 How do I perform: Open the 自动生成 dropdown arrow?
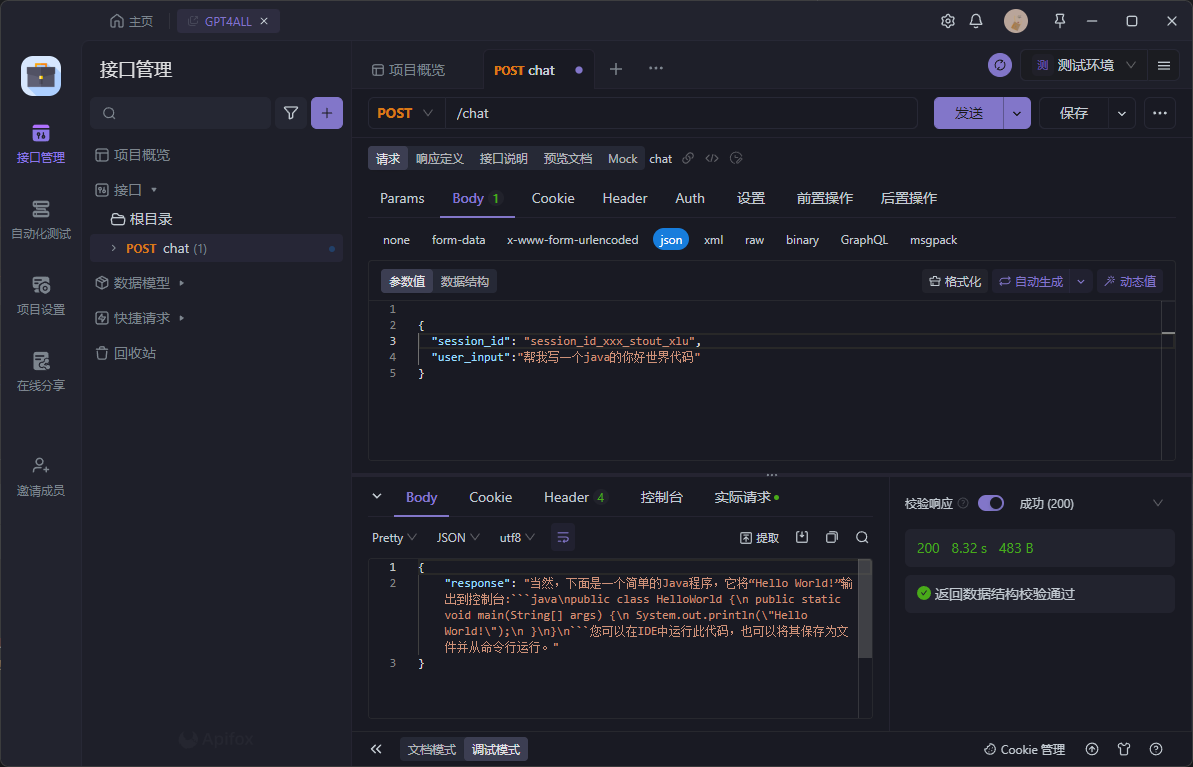(x=1080, y=282)
